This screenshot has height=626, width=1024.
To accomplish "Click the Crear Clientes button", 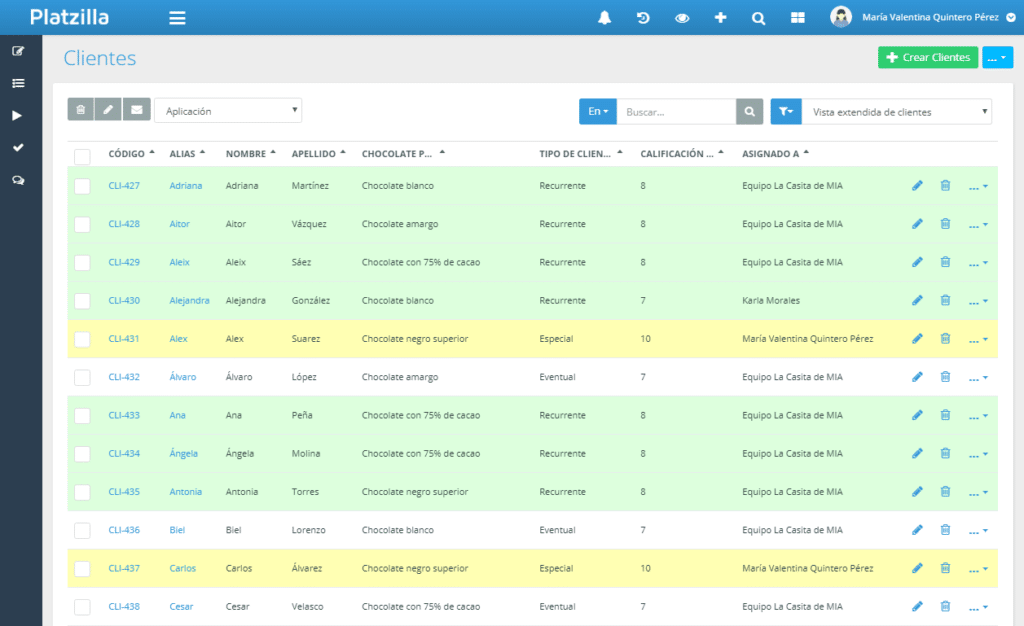I will pos(928,58).
